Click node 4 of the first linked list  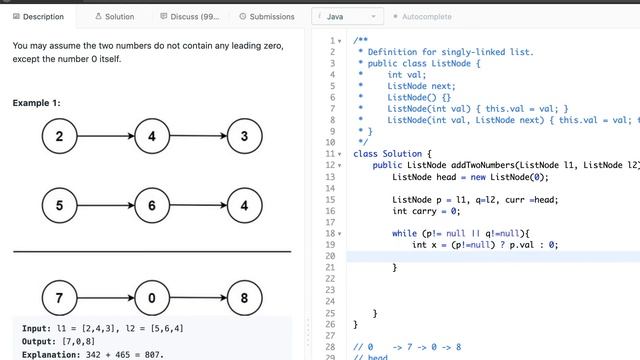(152, 136)
